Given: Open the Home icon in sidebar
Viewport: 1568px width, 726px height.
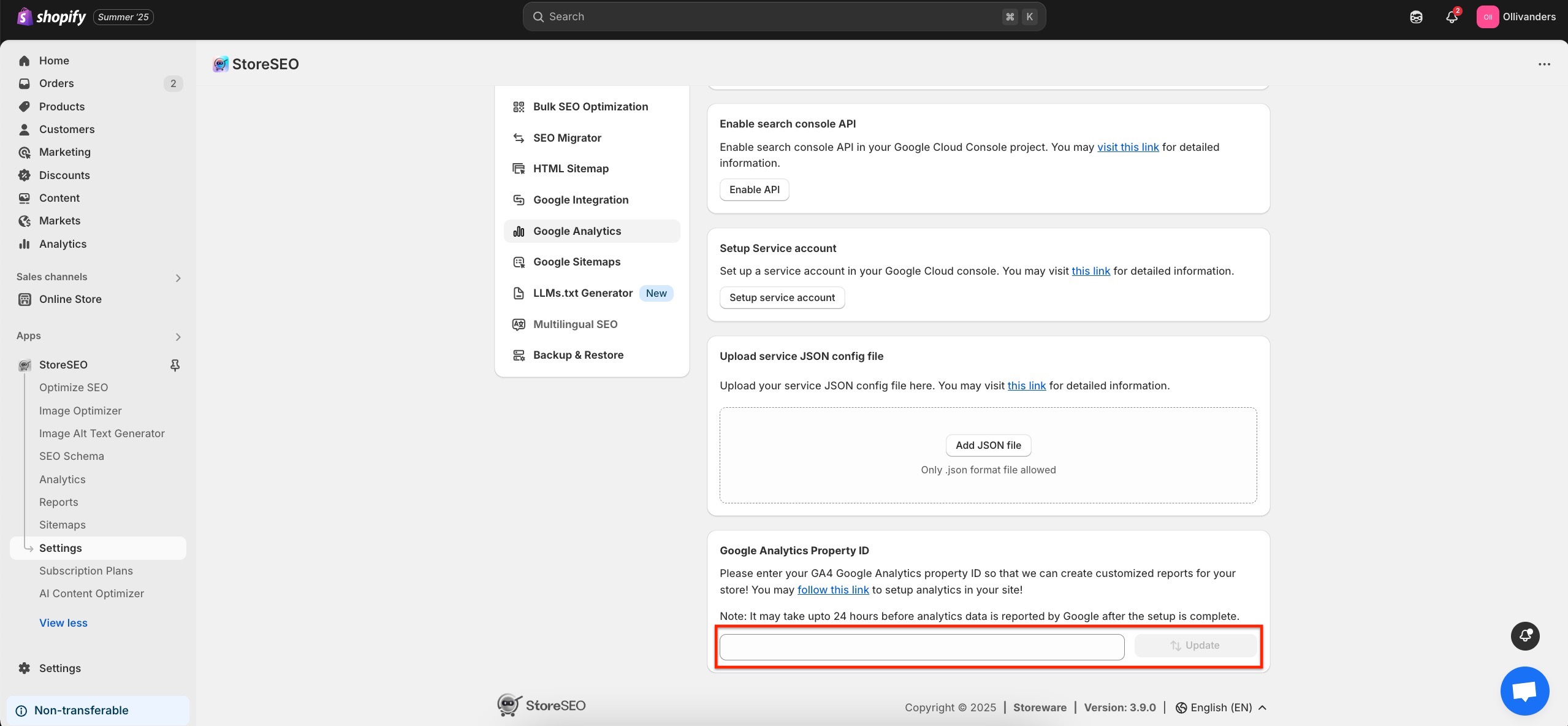Looking at the screenshot, I should pyautogui.click(x=25, y=61).
